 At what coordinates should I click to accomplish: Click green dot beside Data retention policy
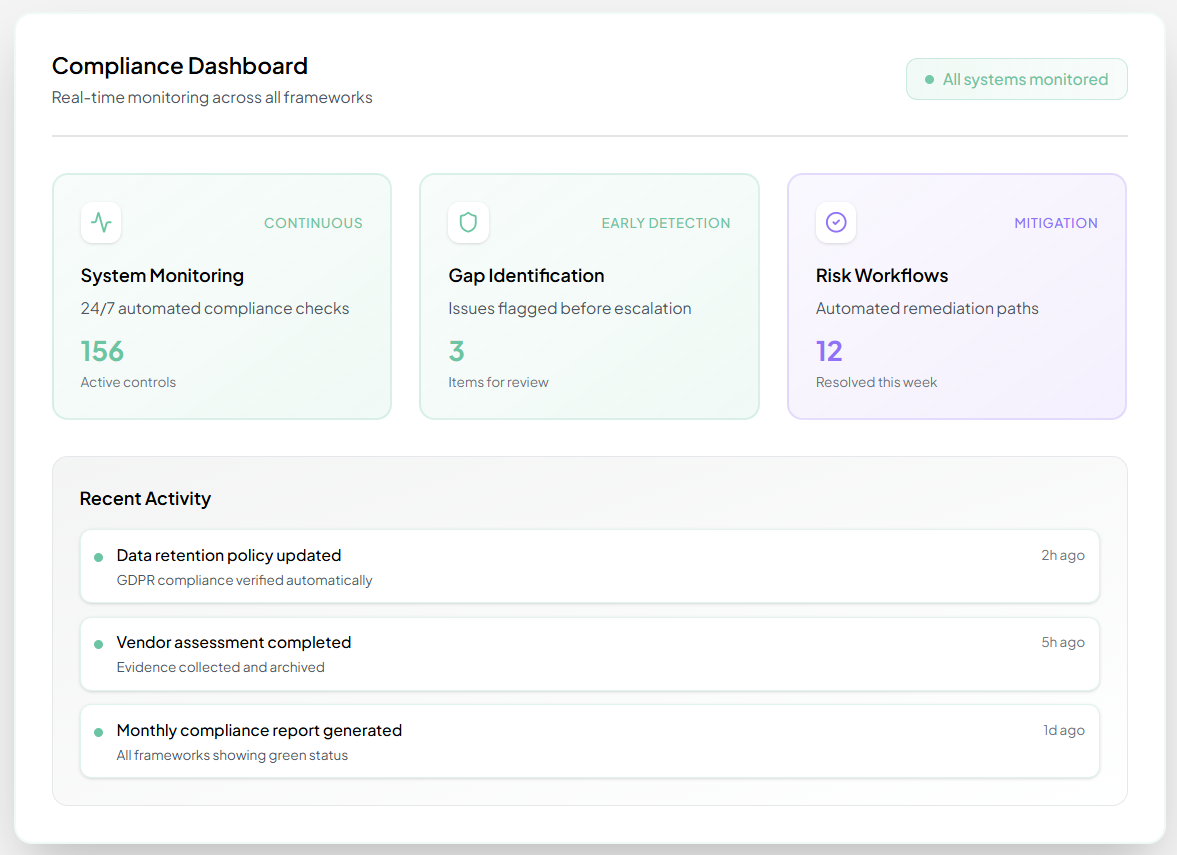click(98, 557)
